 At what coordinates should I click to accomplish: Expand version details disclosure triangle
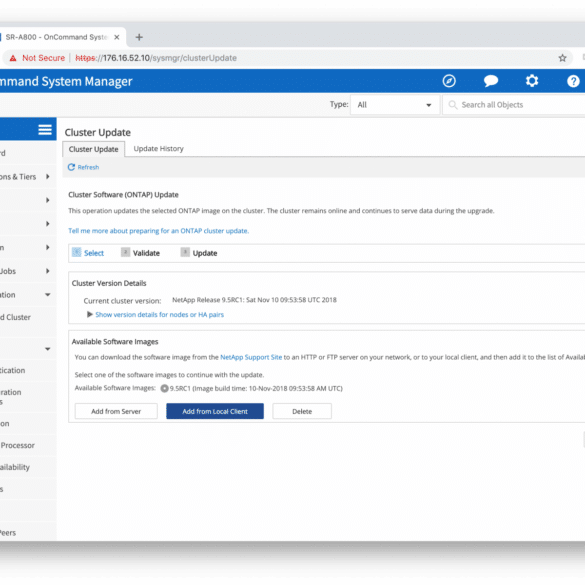(90, 315)
